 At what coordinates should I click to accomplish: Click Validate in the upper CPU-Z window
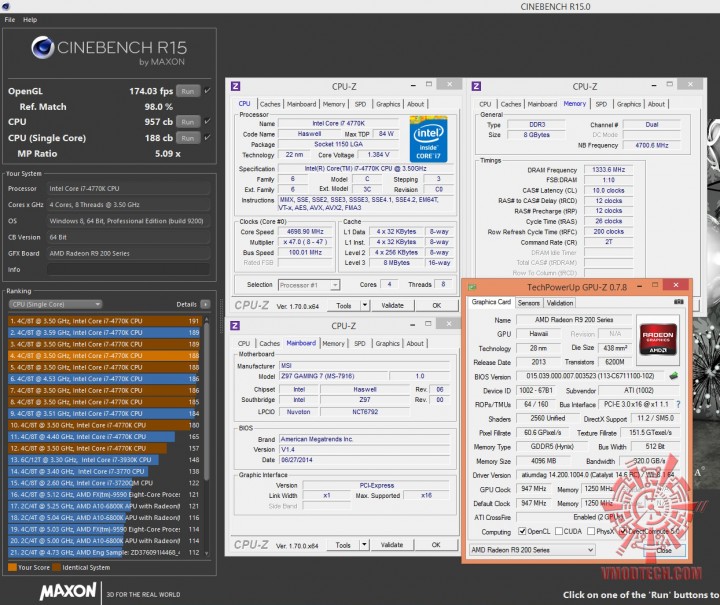tap(393, 305)
